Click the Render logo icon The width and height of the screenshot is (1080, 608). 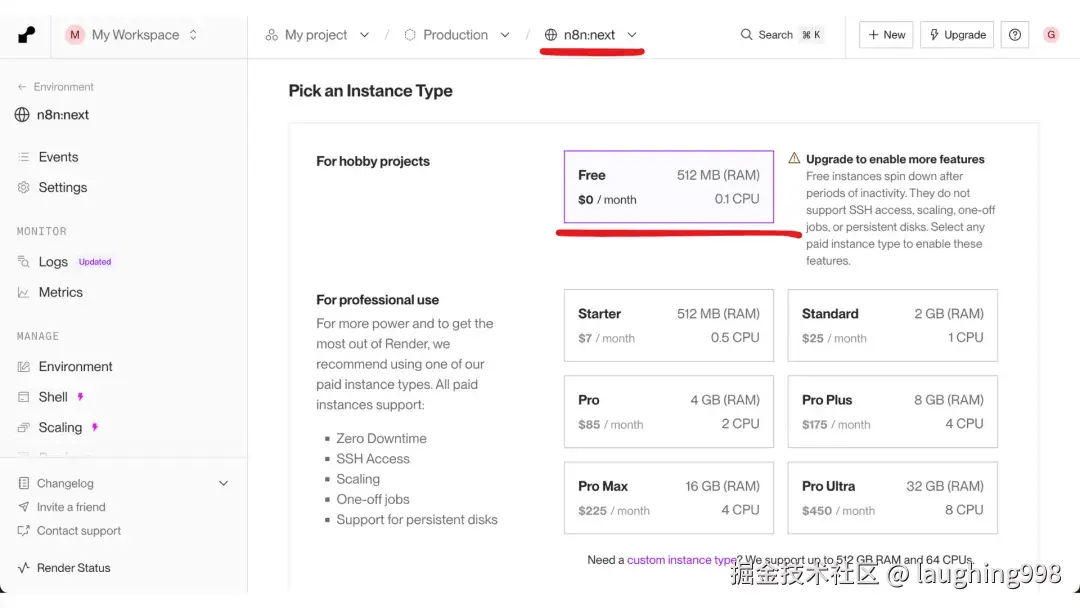pyautogui.click(x=26, y=34)
